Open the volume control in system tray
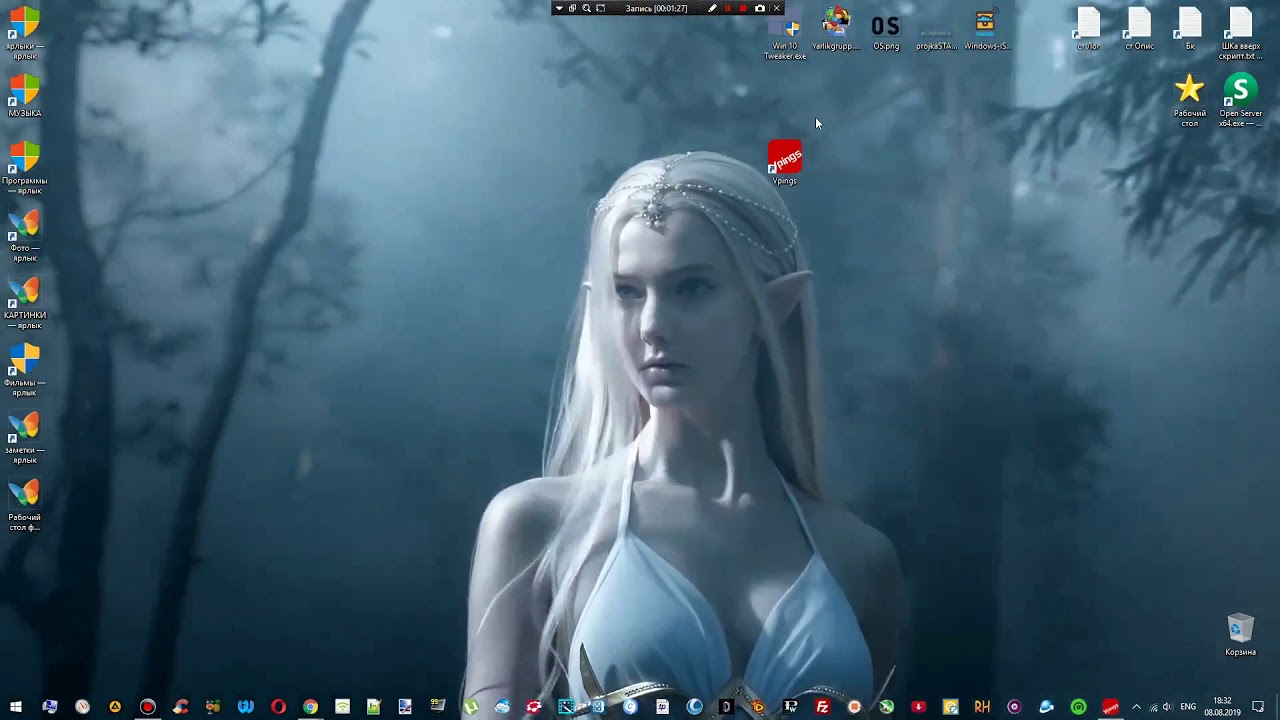The width and height of the screenshot is (1280, 720). [1167, 707]
